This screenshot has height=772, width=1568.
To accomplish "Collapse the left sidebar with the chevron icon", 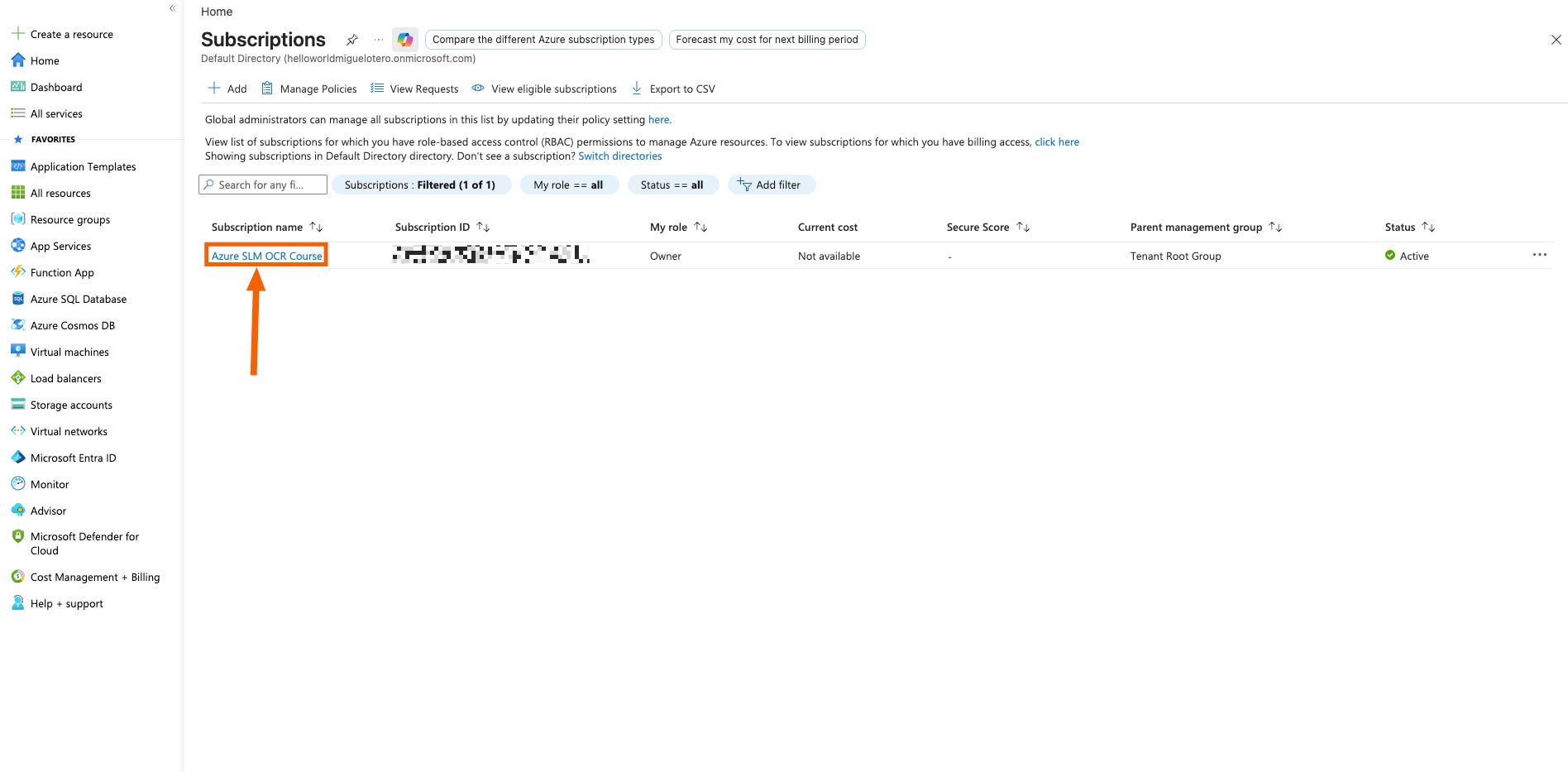I will [172, 8].
